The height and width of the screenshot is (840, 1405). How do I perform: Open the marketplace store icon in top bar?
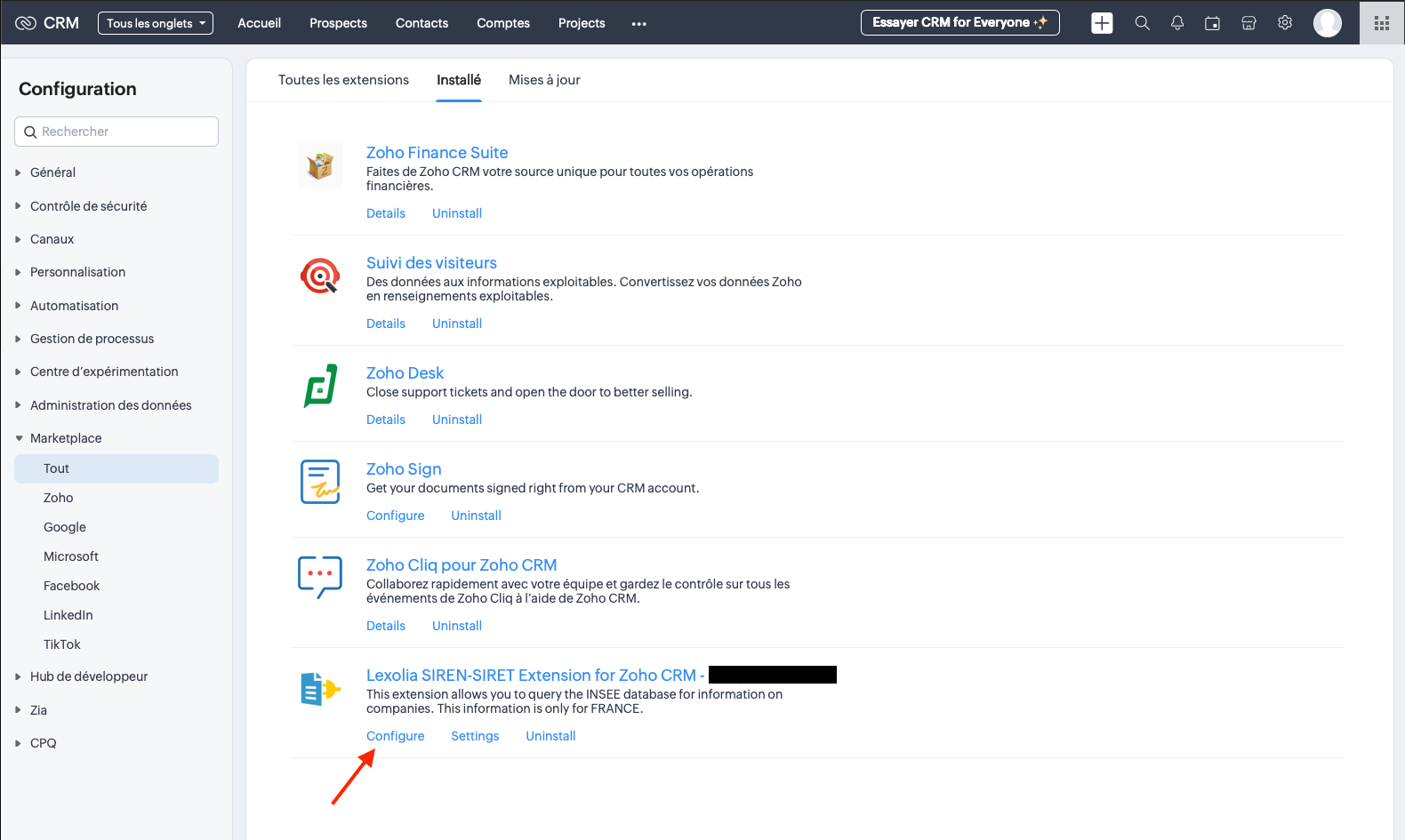click(x=1248, y=23)
